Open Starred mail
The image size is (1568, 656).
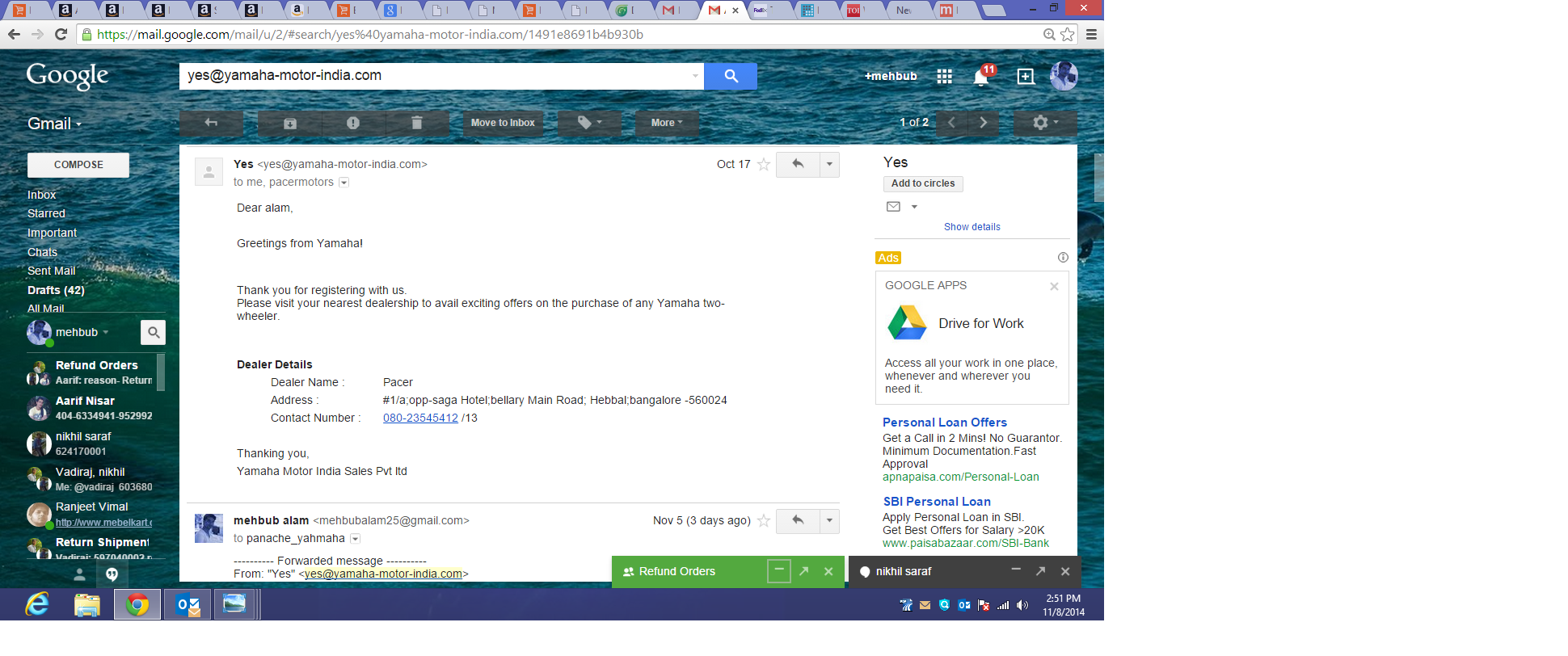(46, 213)
